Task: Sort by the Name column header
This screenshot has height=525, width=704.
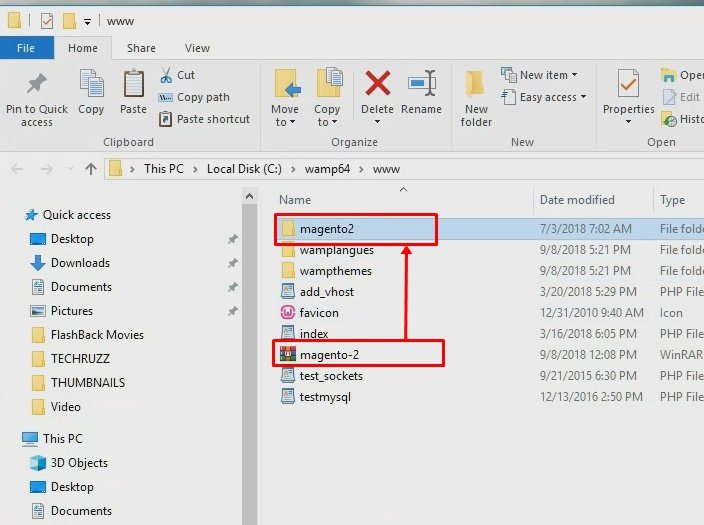Action: (295, 200)
